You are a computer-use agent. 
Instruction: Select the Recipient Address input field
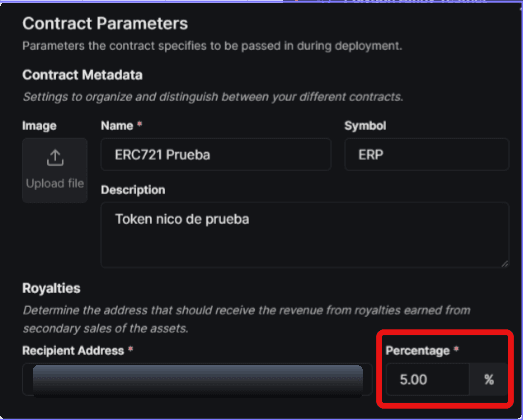pyautogui.click(x=197, y=380)
